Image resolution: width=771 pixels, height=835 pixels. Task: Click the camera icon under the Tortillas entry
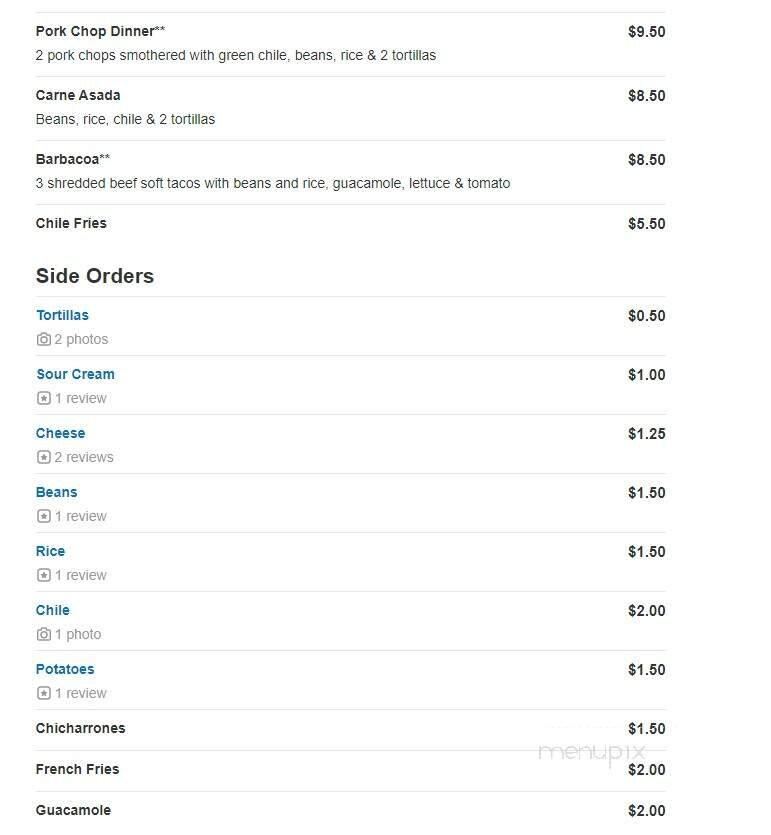click(43, 339)
